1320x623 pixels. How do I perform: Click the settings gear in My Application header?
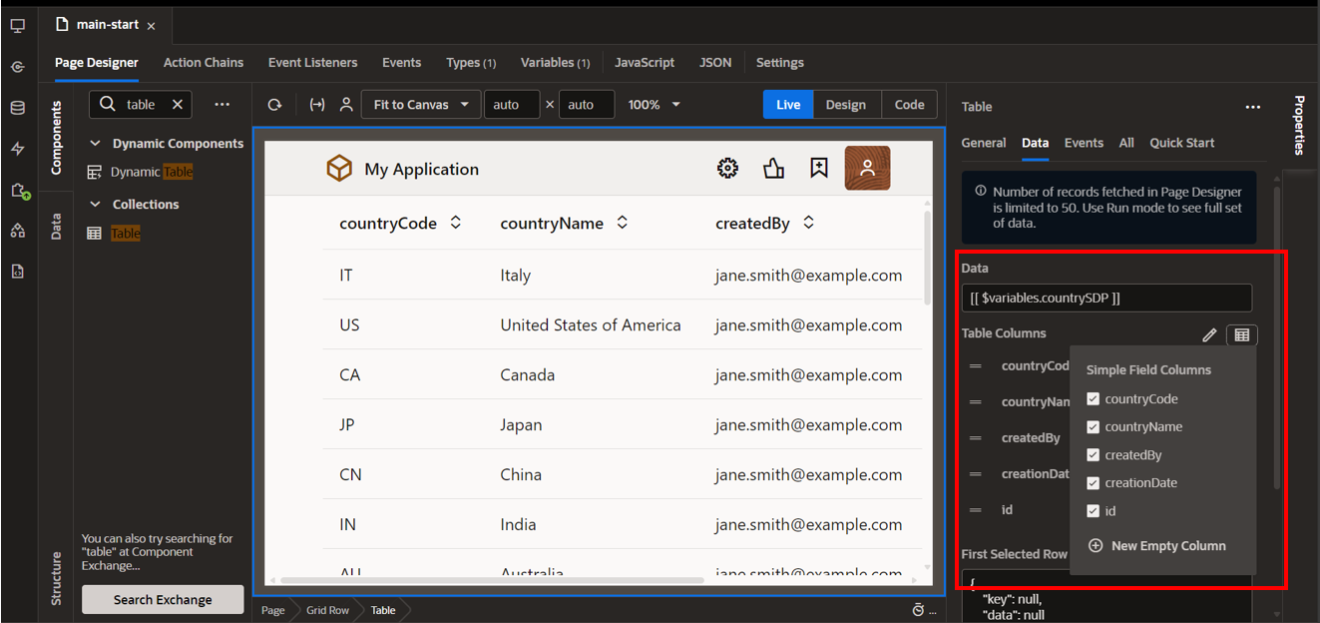pyautogui.click(x=728, y=168)
